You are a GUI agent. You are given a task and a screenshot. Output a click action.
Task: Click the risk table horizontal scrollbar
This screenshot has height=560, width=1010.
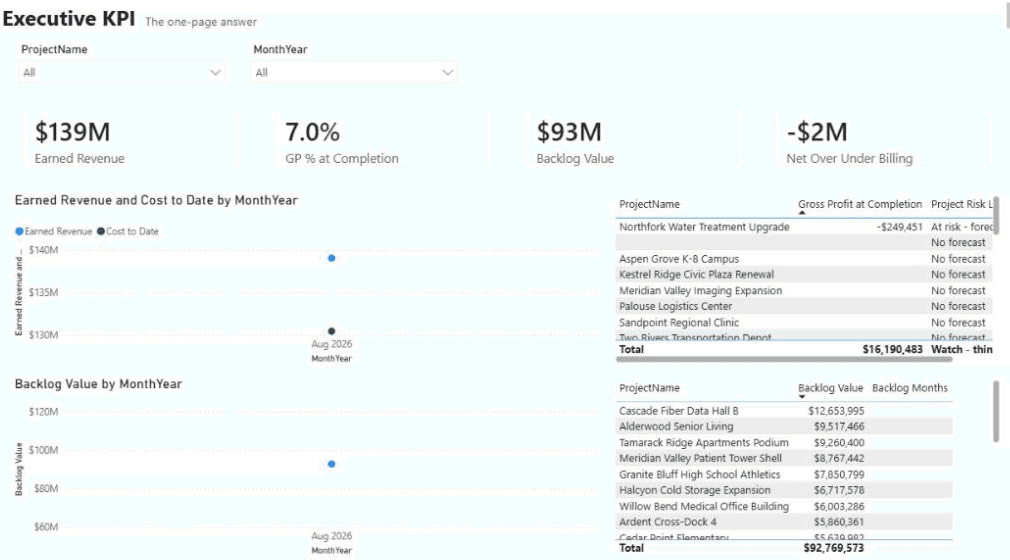tap(784, 360)
